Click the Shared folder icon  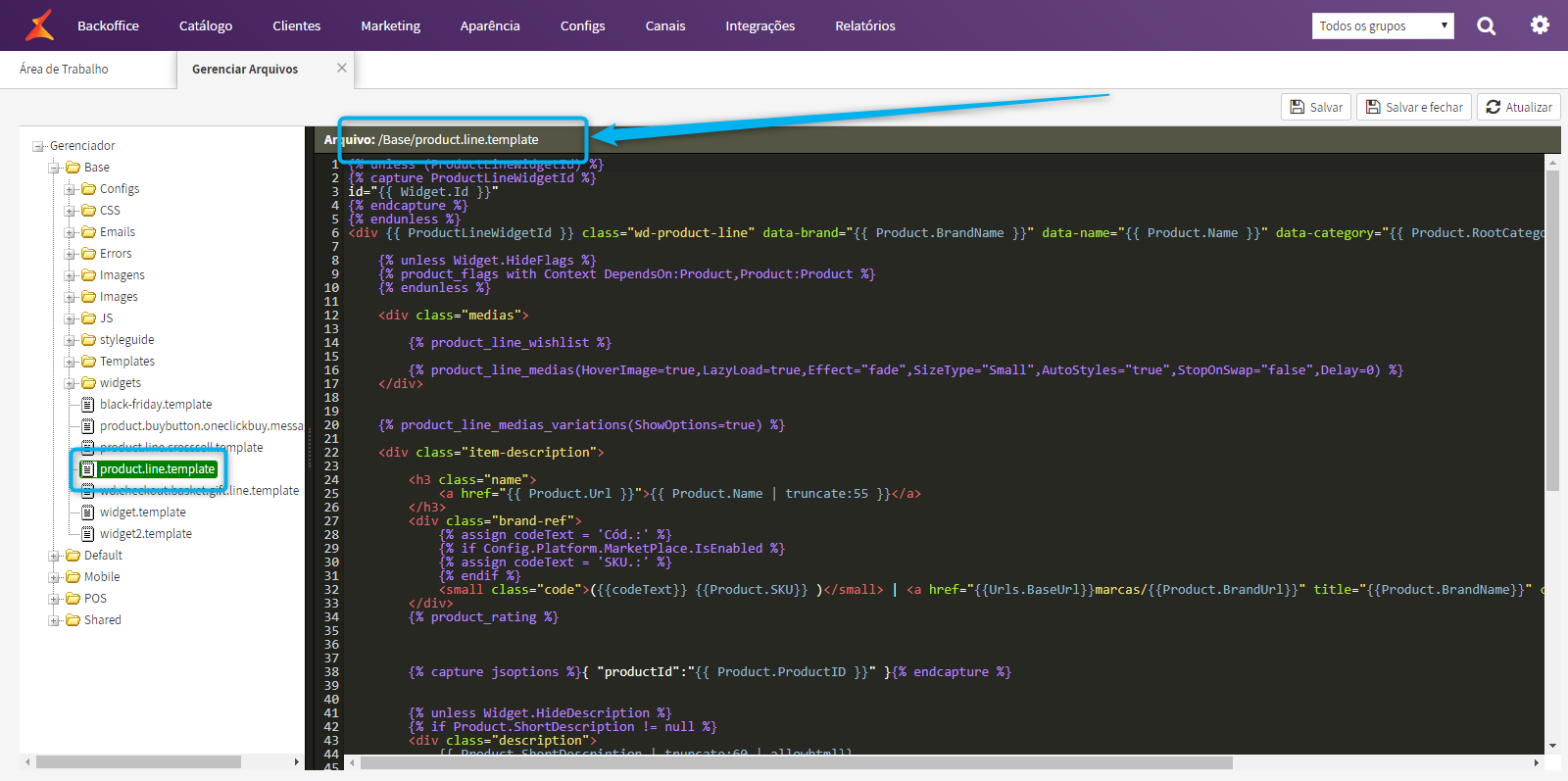coord(73,619)
